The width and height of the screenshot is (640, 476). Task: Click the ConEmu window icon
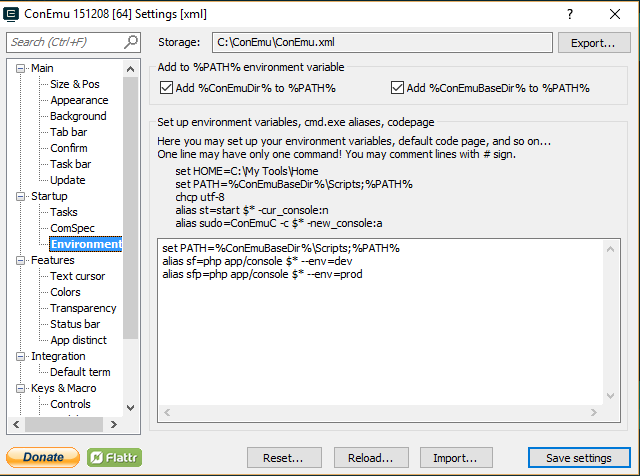(x=11, y=14)
